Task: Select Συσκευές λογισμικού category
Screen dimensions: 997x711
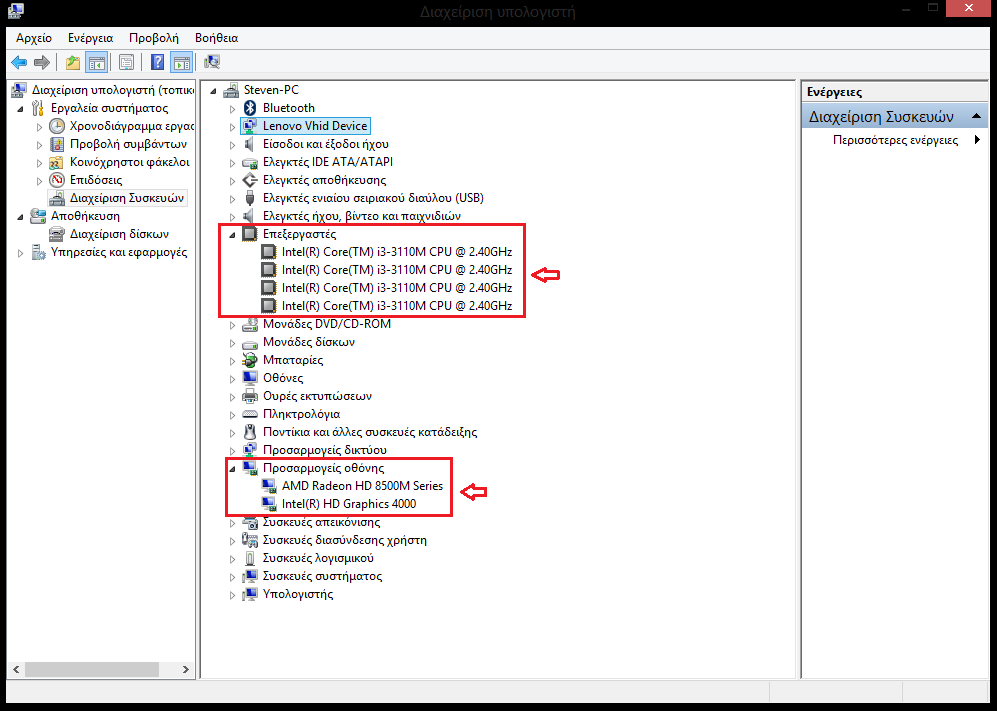Action: coord(318,558)
